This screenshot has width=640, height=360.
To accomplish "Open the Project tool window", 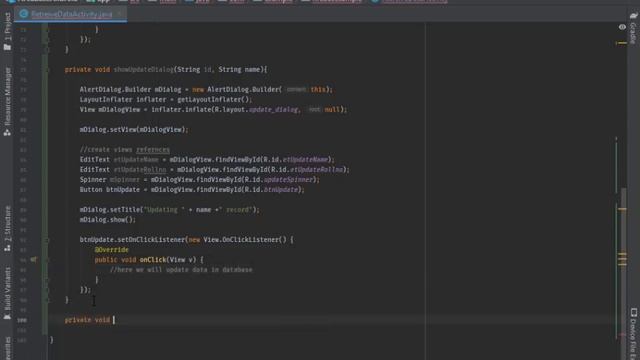I will tap(7, 31).
